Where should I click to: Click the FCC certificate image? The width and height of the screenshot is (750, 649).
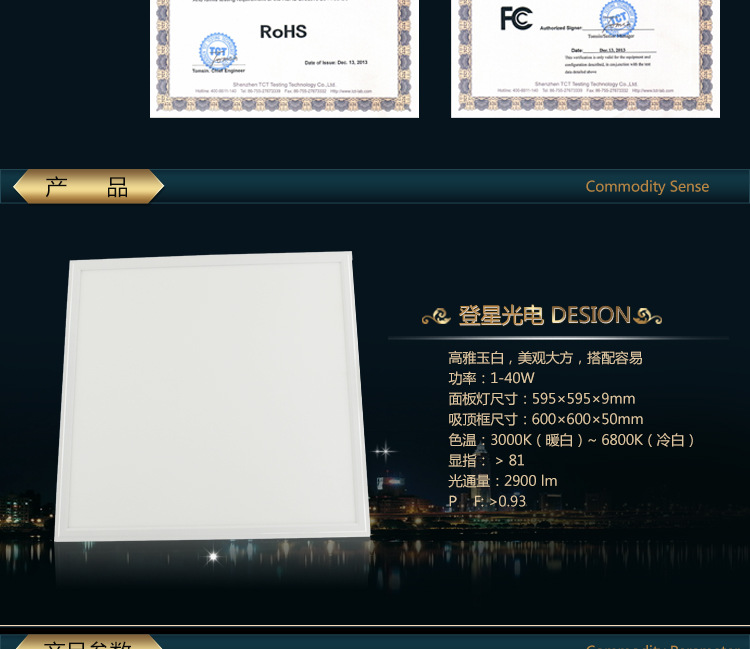point(585,58)
